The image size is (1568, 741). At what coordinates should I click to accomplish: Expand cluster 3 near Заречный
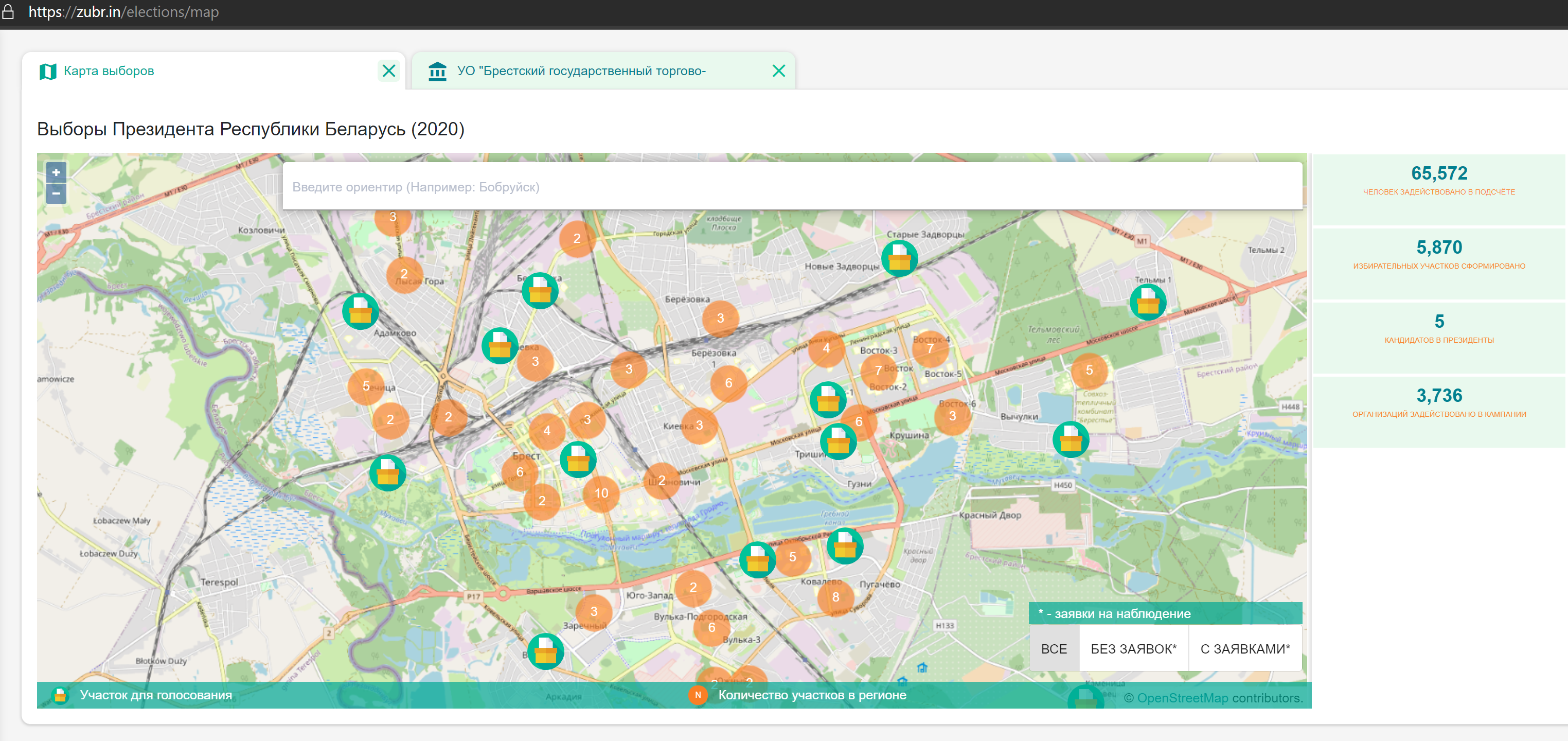[x=594, y=611]
